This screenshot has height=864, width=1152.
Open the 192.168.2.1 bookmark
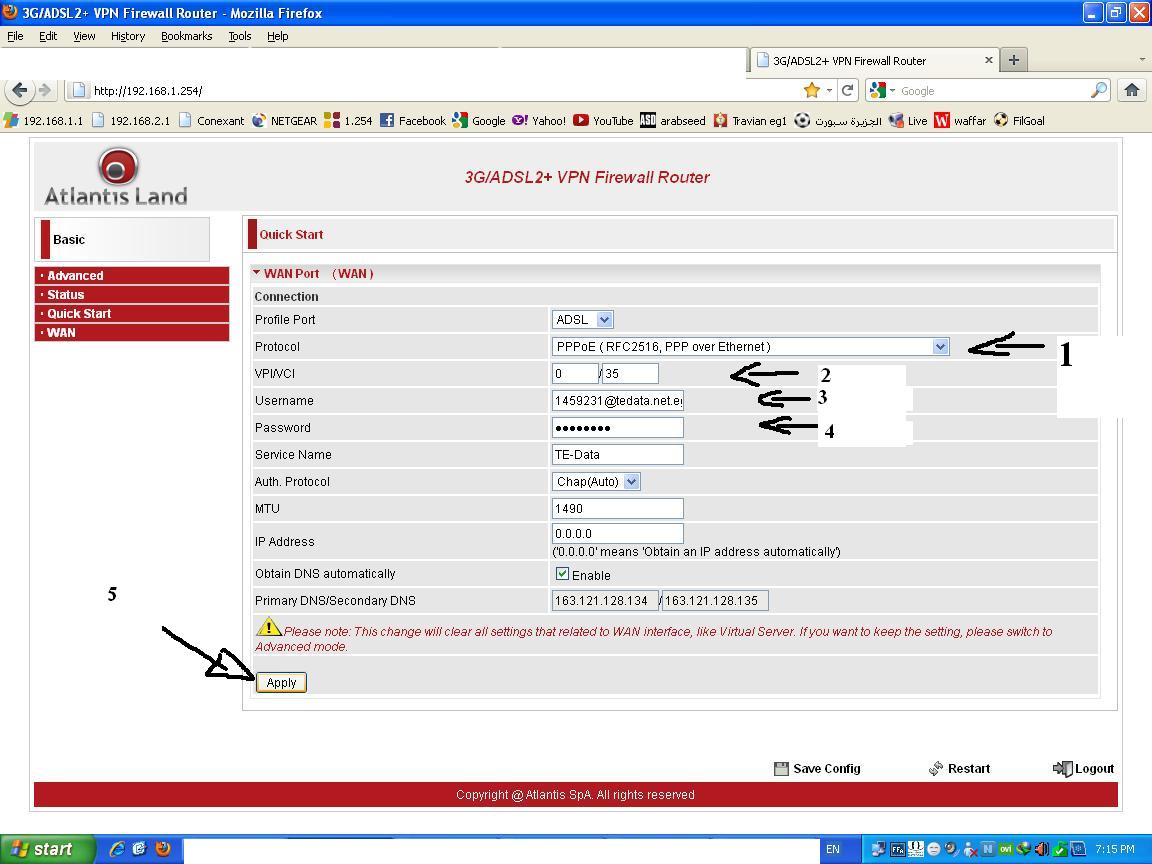[131, 120]
